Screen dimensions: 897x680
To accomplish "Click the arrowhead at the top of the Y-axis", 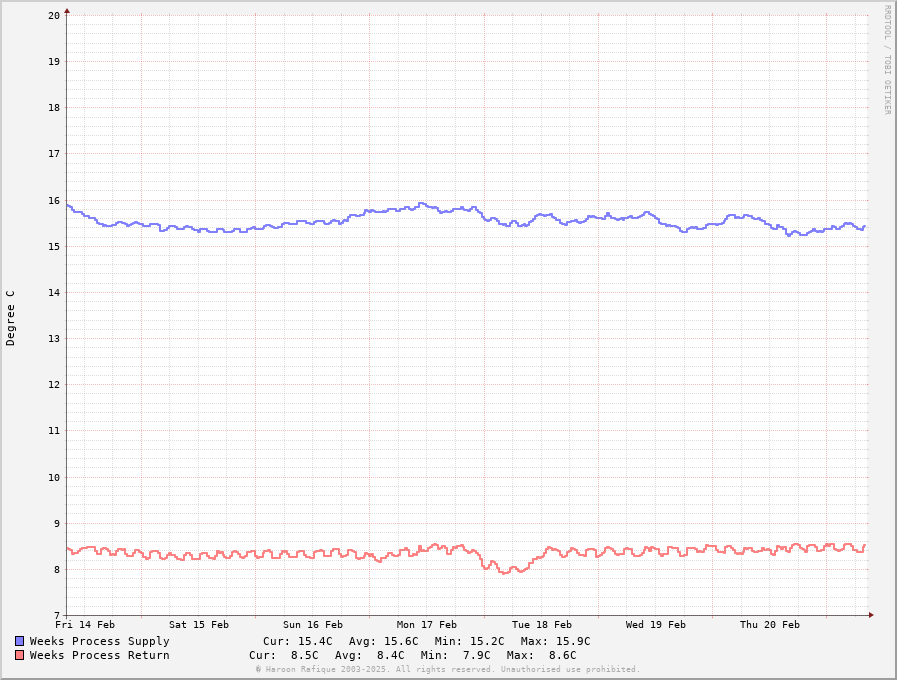I will 67,11.
